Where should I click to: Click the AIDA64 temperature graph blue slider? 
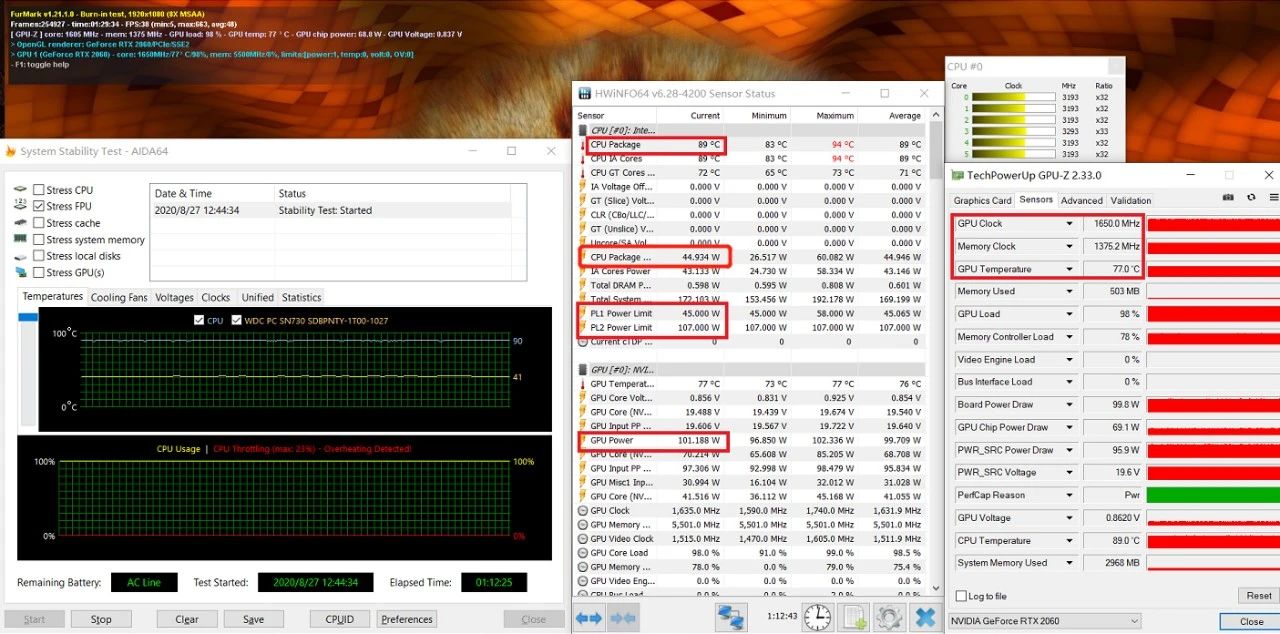[28, 317]
